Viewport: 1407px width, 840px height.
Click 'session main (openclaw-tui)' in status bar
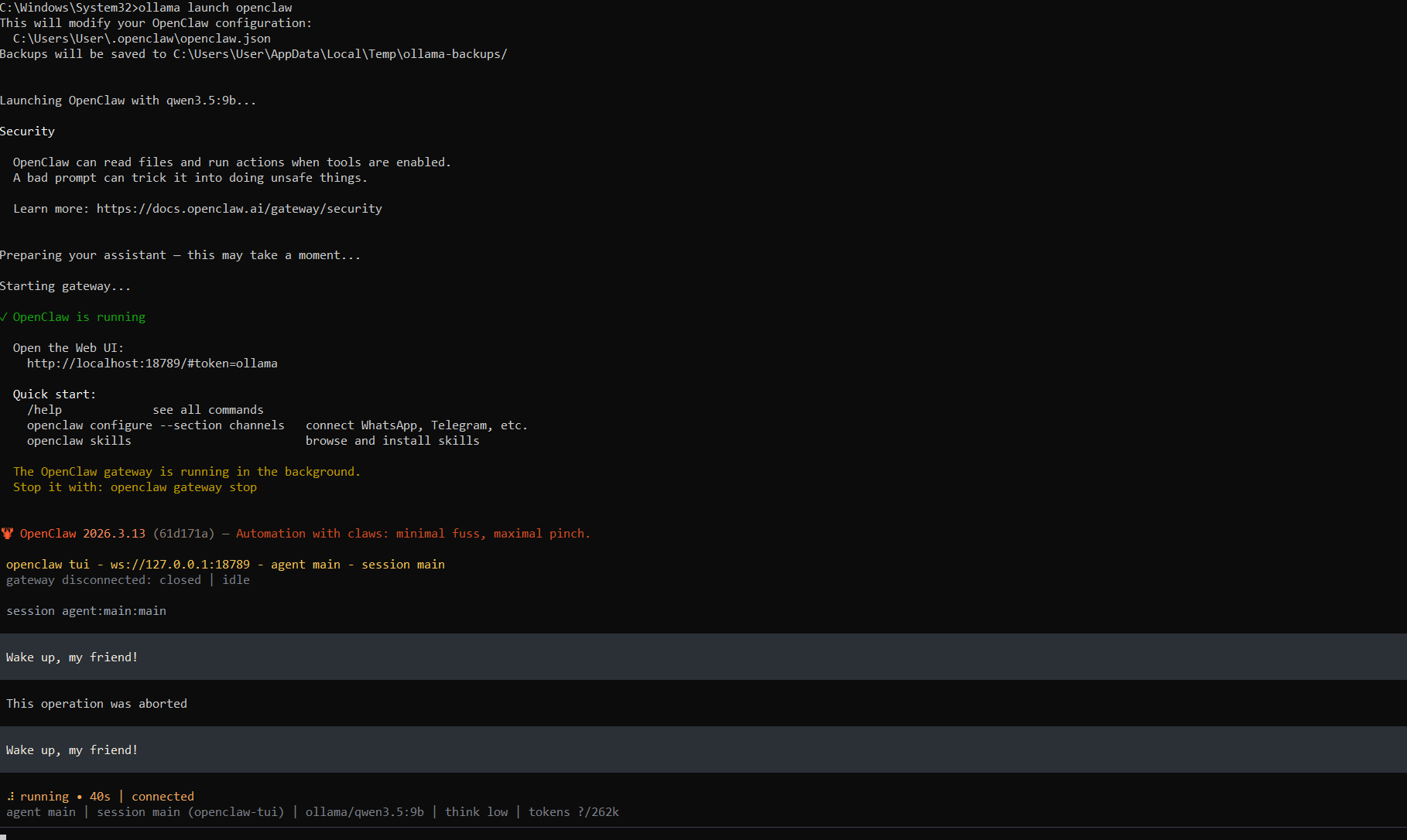coord(190,812)
